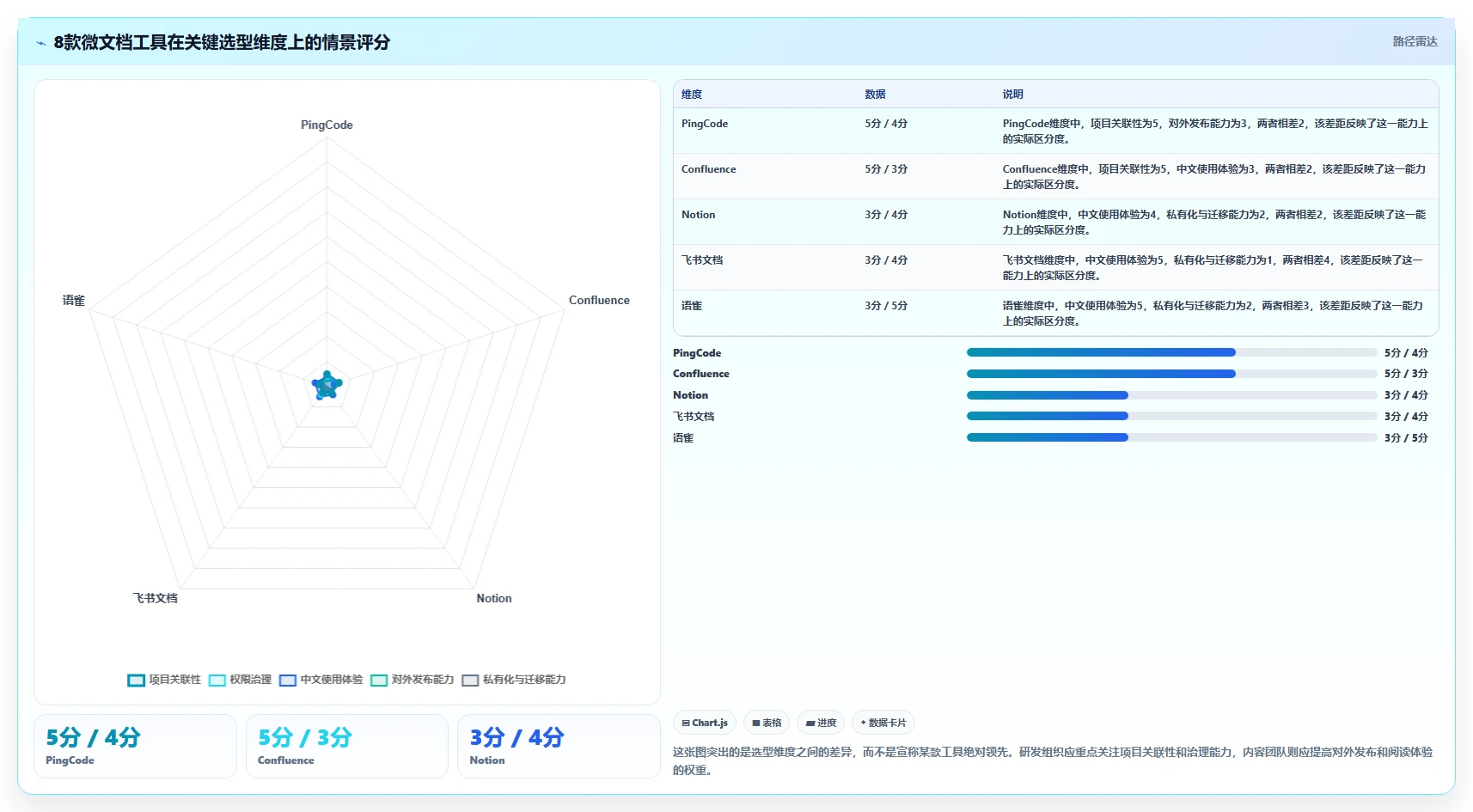Open the Notion 3分 / 4分 stat card
The width and height of the screenshot is (1473, 812).
click(x=559, y=746)
